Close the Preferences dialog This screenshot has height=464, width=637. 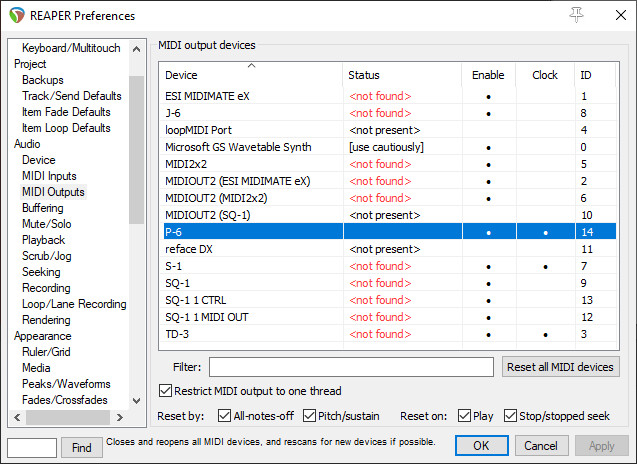(620, 15)
